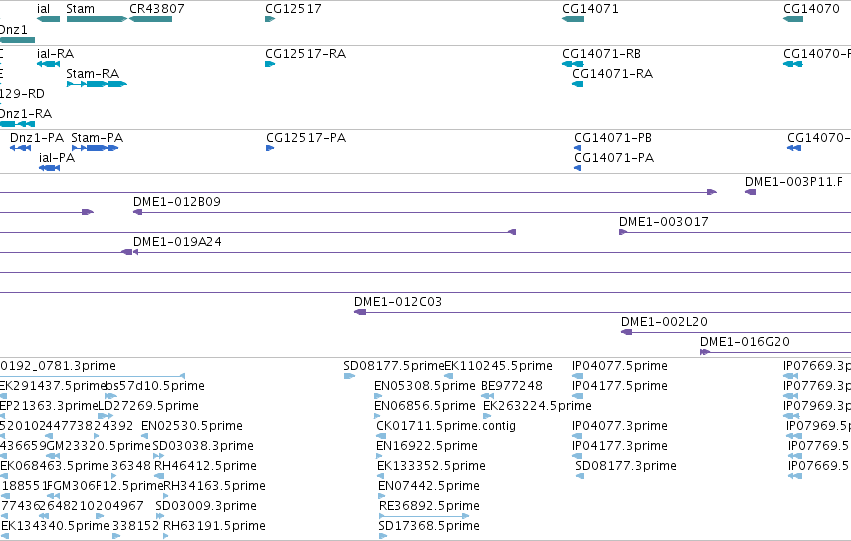Select the DME1-003O17 clone label
Image resolution: width=851 pixels, height=541 pixels.
(664, 222)
